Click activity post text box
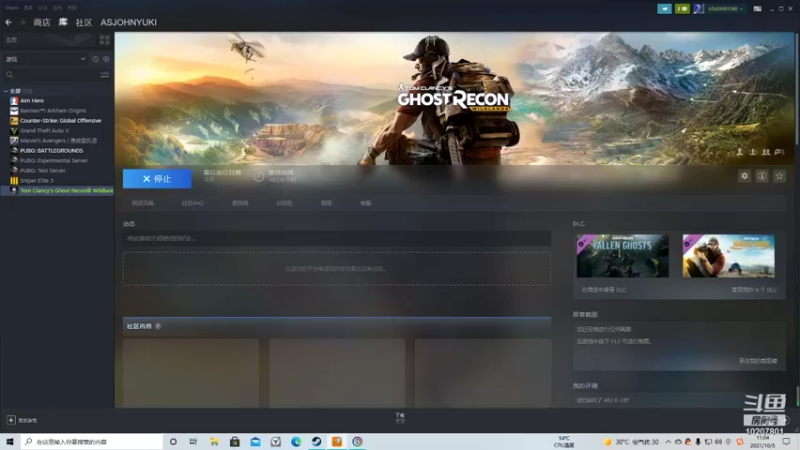Screen dimensions: 800x450 [337, 238]
